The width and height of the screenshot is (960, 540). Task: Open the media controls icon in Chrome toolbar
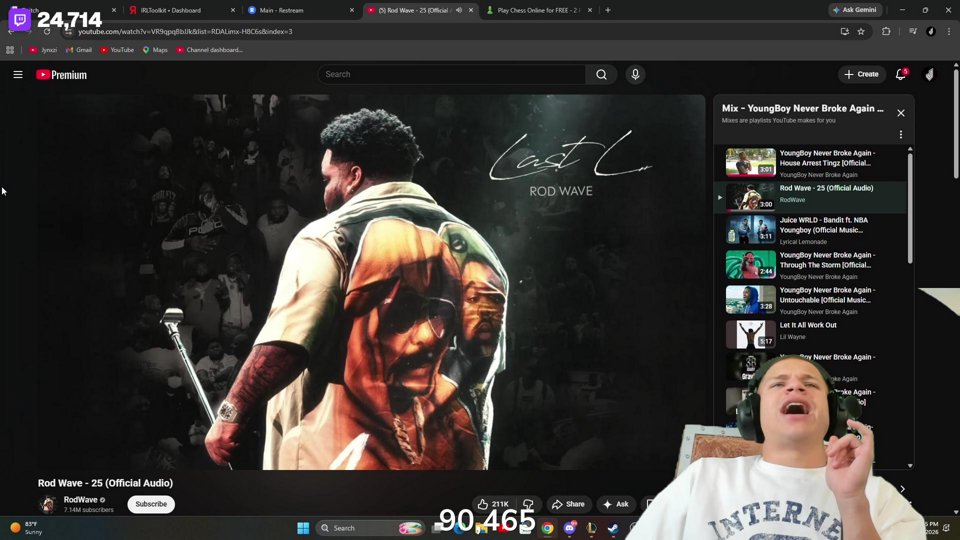pyautogui.click(x=913, y=32)
